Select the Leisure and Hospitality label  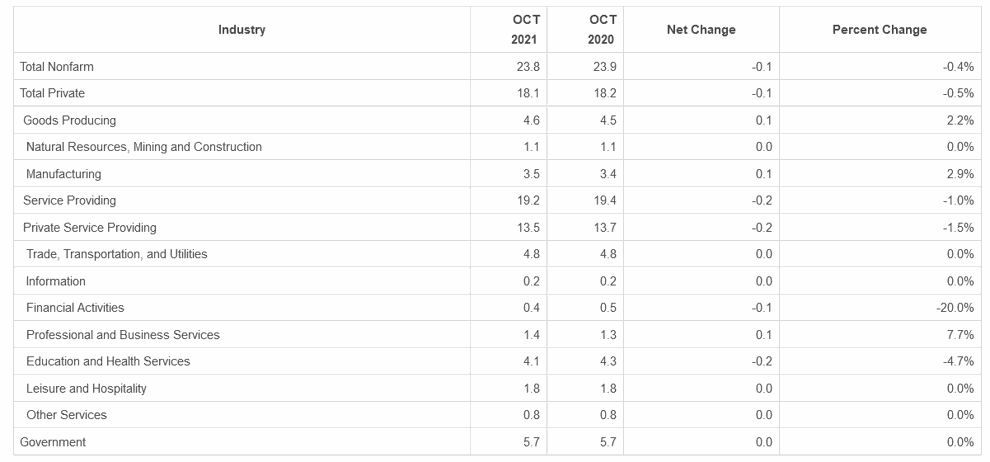(86, 388)
